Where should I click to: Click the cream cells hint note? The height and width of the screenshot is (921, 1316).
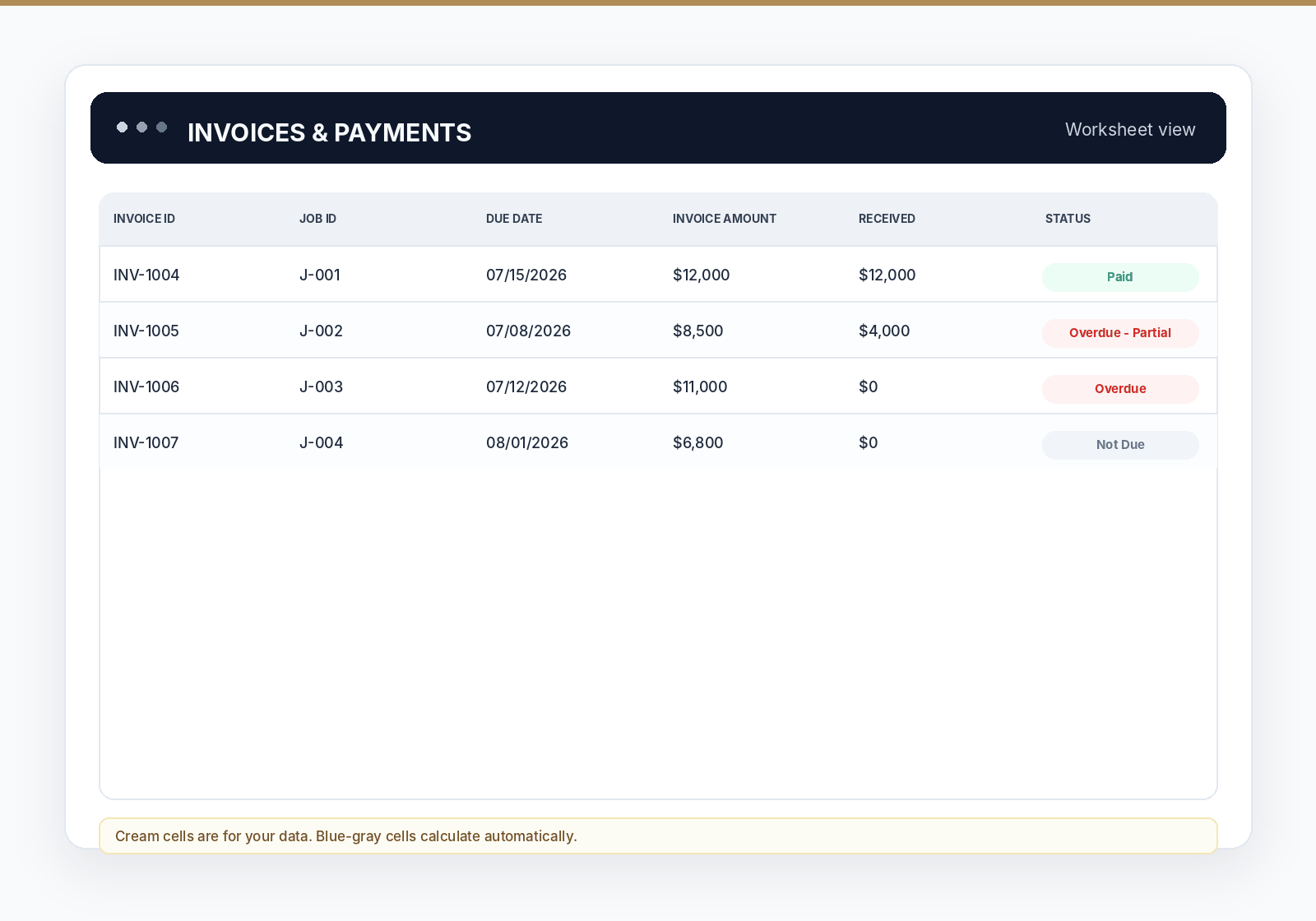(x=658, y=835)
